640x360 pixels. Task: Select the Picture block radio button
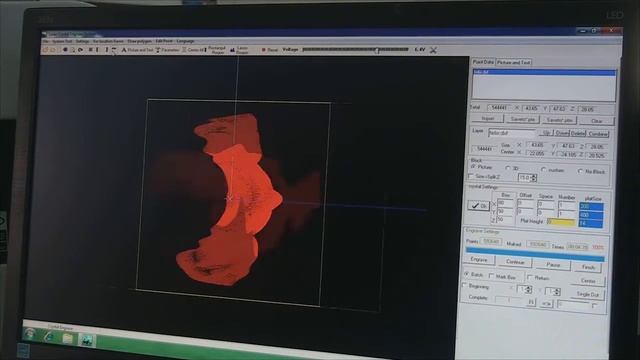tap(473, 167)
